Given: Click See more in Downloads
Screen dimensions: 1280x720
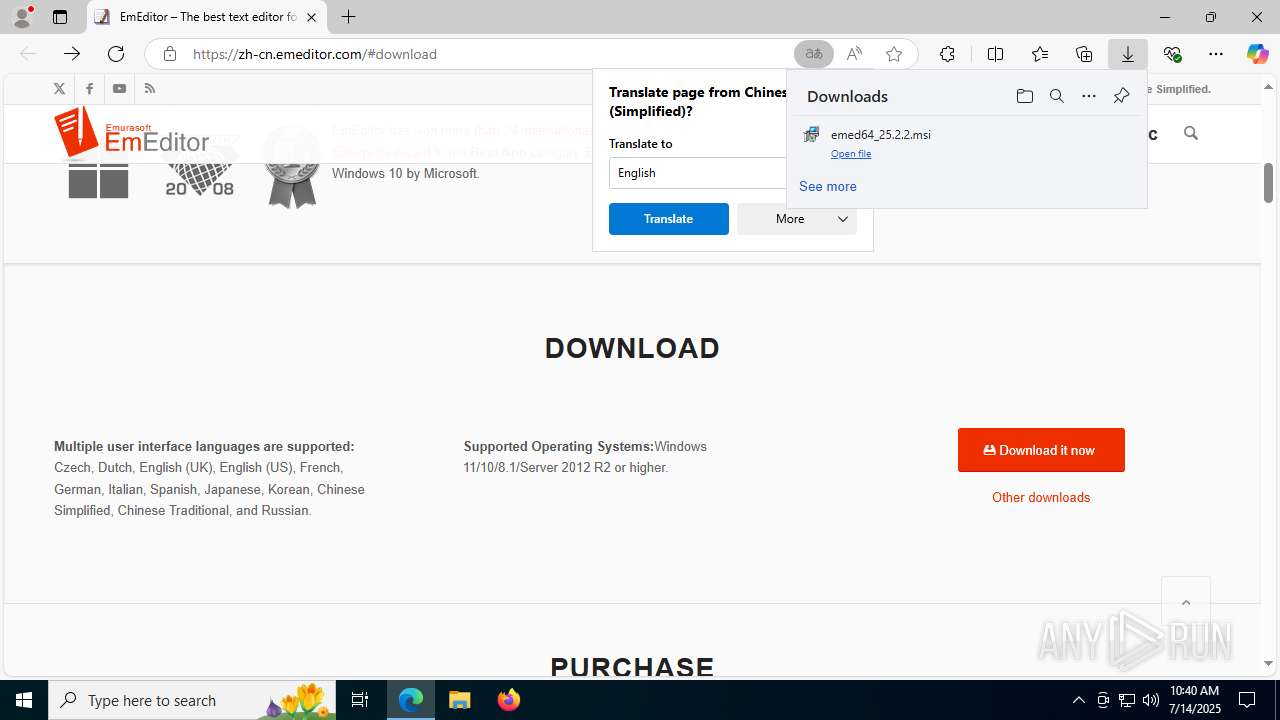Looking at the screenshot, I should (828, 186).
